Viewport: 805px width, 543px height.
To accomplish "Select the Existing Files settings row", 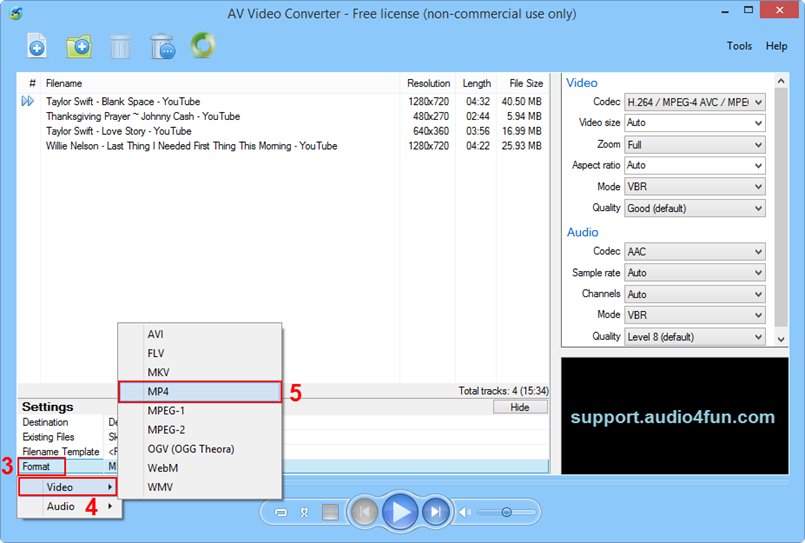I will (283, 437).
